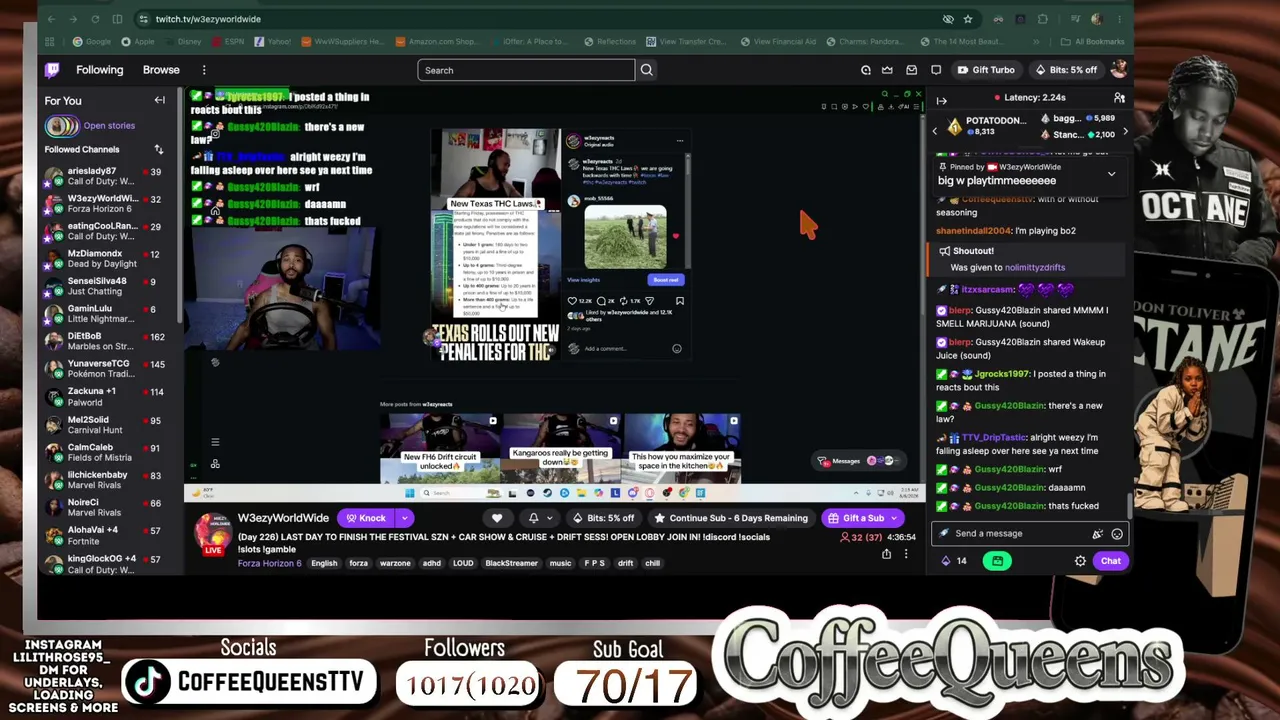
Task: Select the BlackStreamer stream tag
Action: 511,563
